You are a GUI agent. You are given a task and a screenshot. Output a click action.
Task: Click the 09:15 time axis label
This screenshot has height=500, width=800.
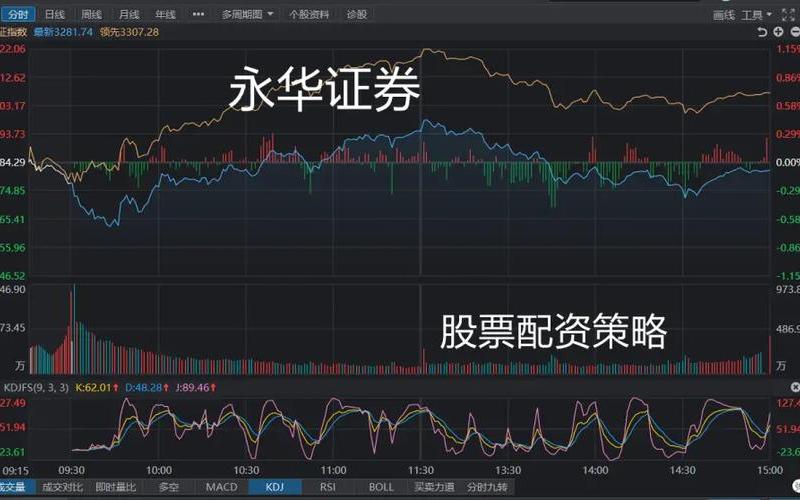point(15,470)
